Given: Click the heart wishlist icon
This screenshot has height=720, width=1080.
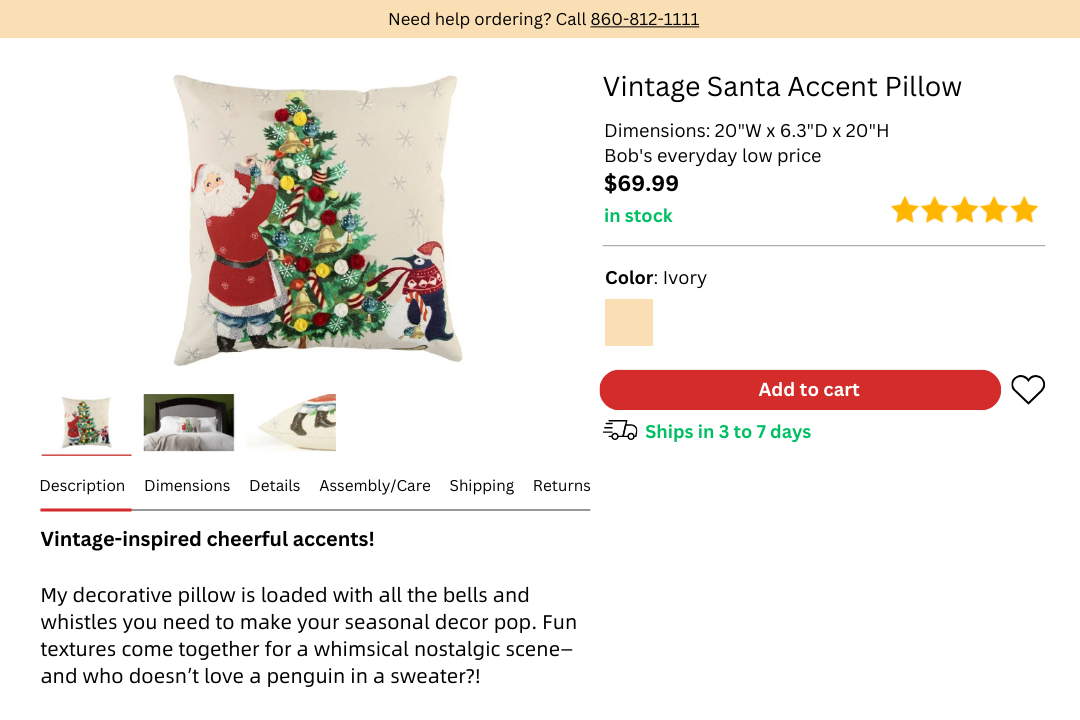Looking at the screenshot, I should pyautogui.click(x=1027, y=390).
